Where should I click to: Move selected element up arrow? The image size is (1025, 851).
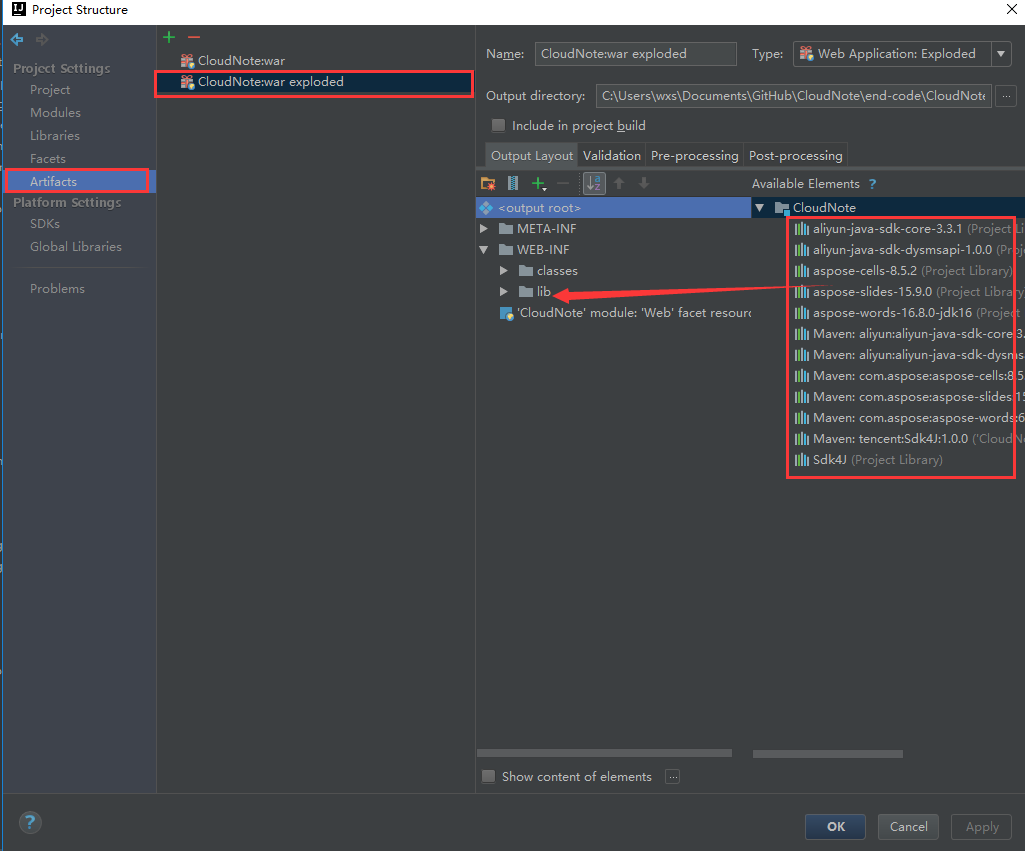tap(619, 184)
